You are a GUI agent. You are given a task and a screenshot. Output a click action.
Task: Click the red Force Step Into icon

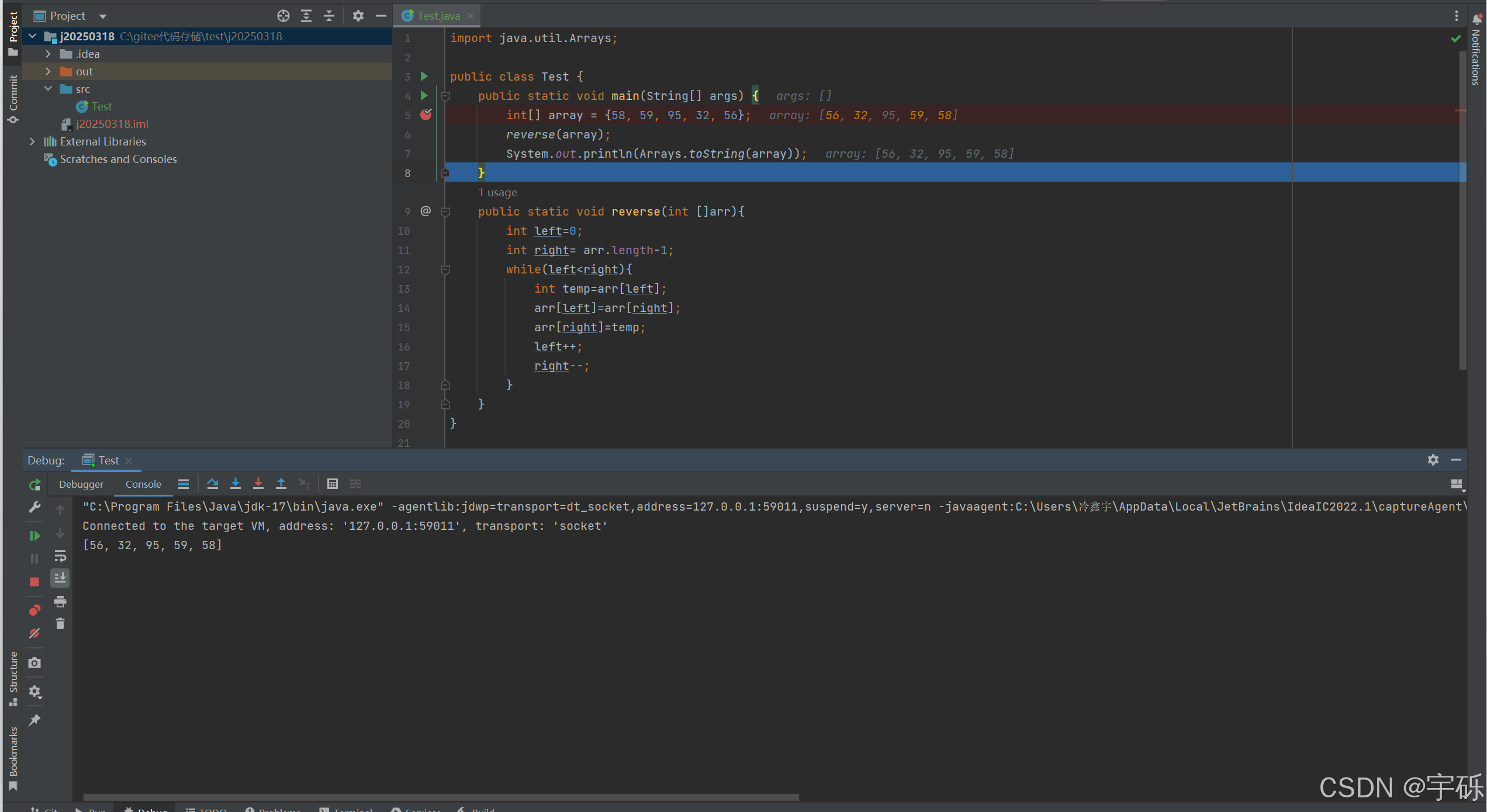[x=258, y=484]
